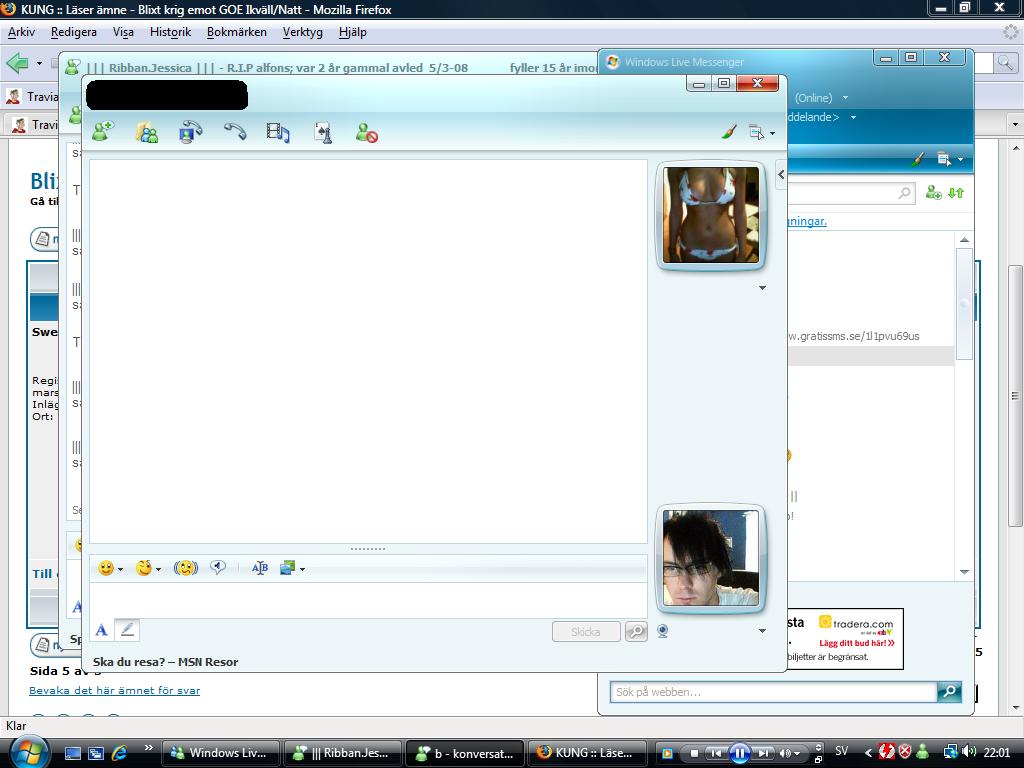
Task: Open the share files icon in conversation toolbar
Action: click(x=147, y=132)
